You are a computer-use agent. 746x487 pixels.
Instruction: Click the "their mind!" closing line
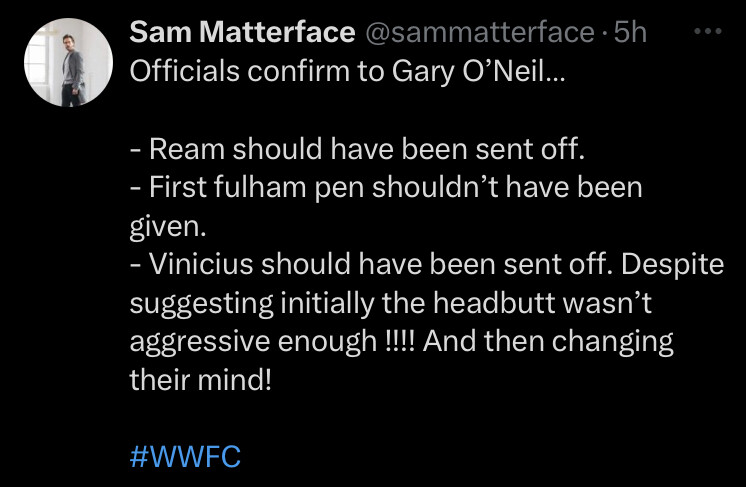coord(200,380)
